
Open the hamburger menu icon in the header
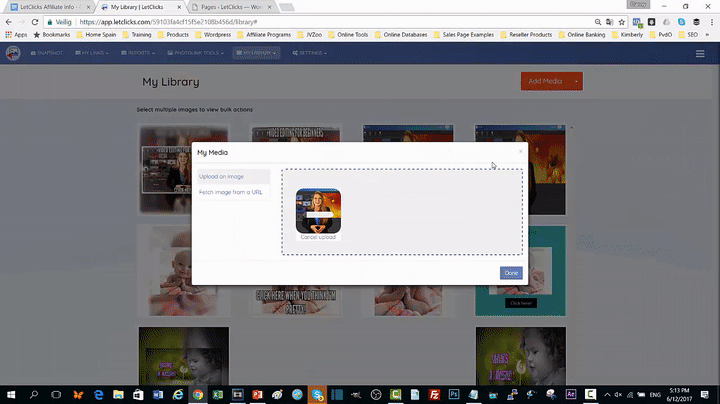[x=699, y=53]
